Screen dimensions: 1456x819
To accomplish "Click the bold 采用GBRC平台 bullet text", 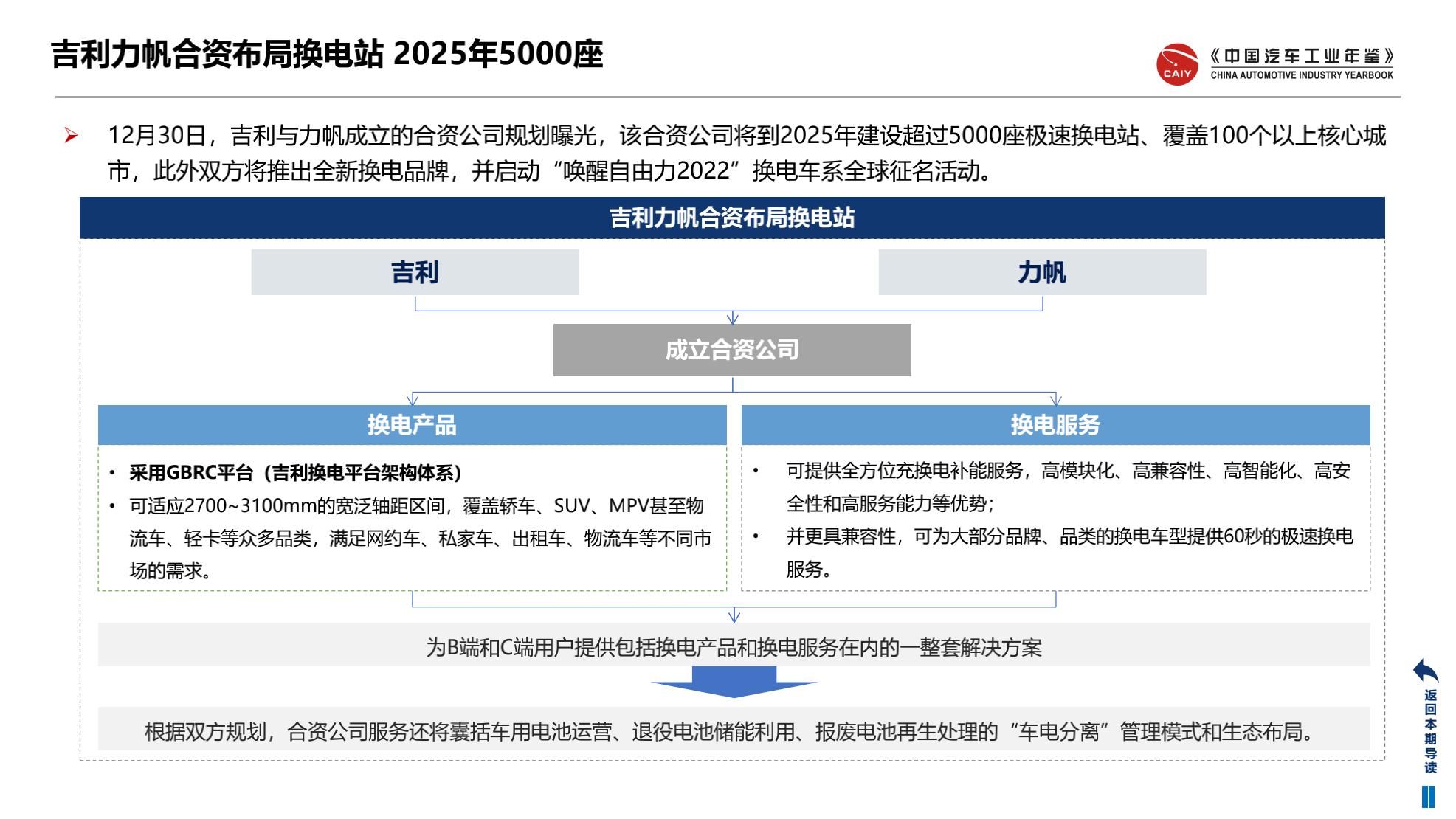I will (x=295, y=473).
